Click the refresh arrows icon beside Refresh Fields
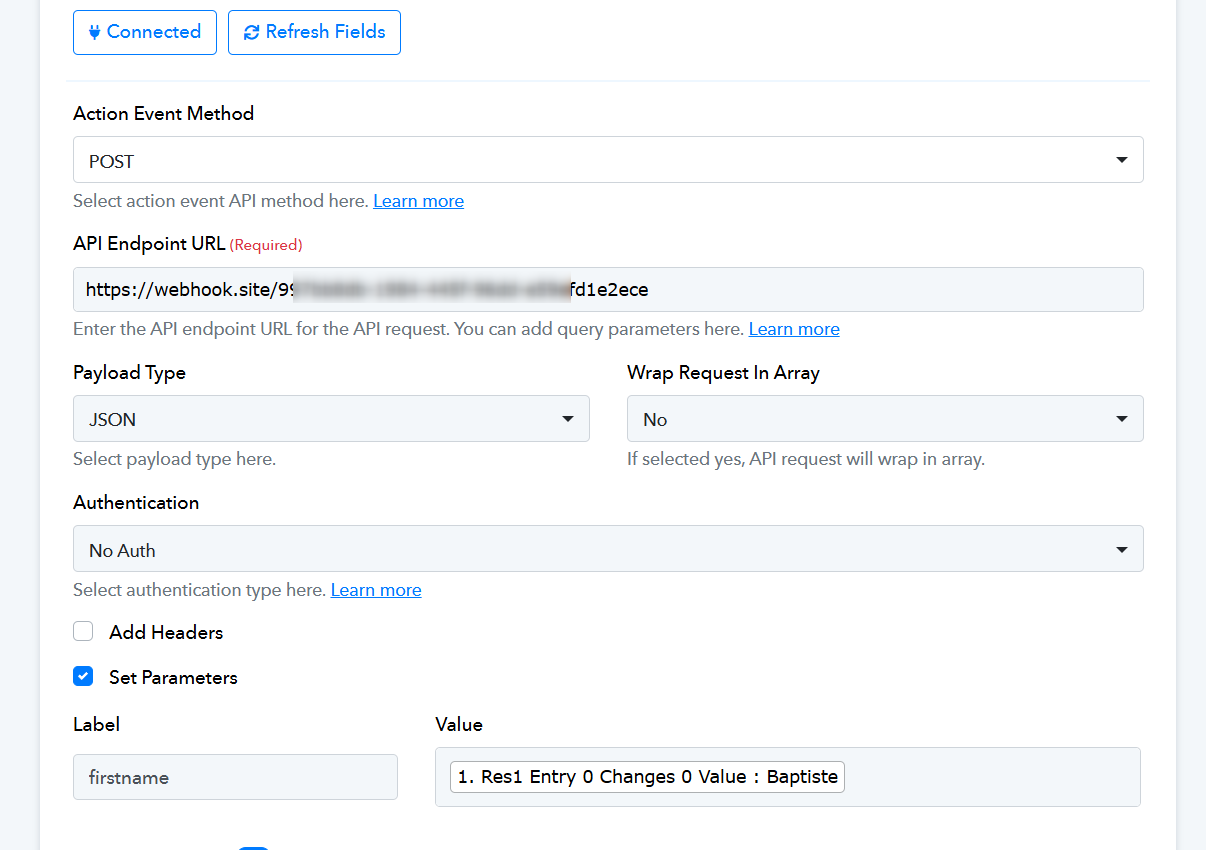Viewport: 1206px width, 850px height. tap(251, 32)
